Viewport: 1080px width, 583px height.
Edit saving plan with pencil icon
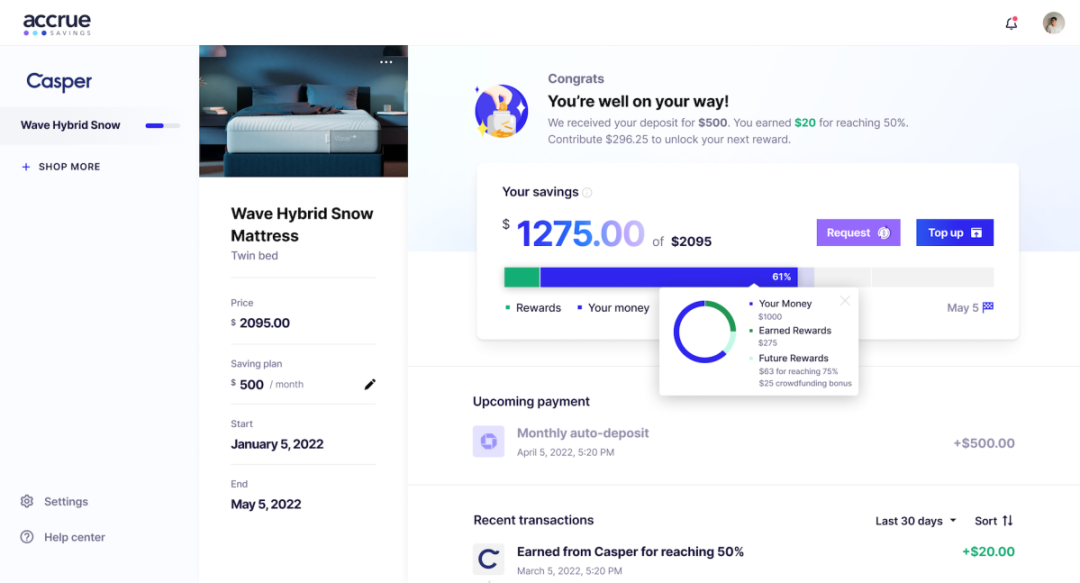[x=370, y=384]
